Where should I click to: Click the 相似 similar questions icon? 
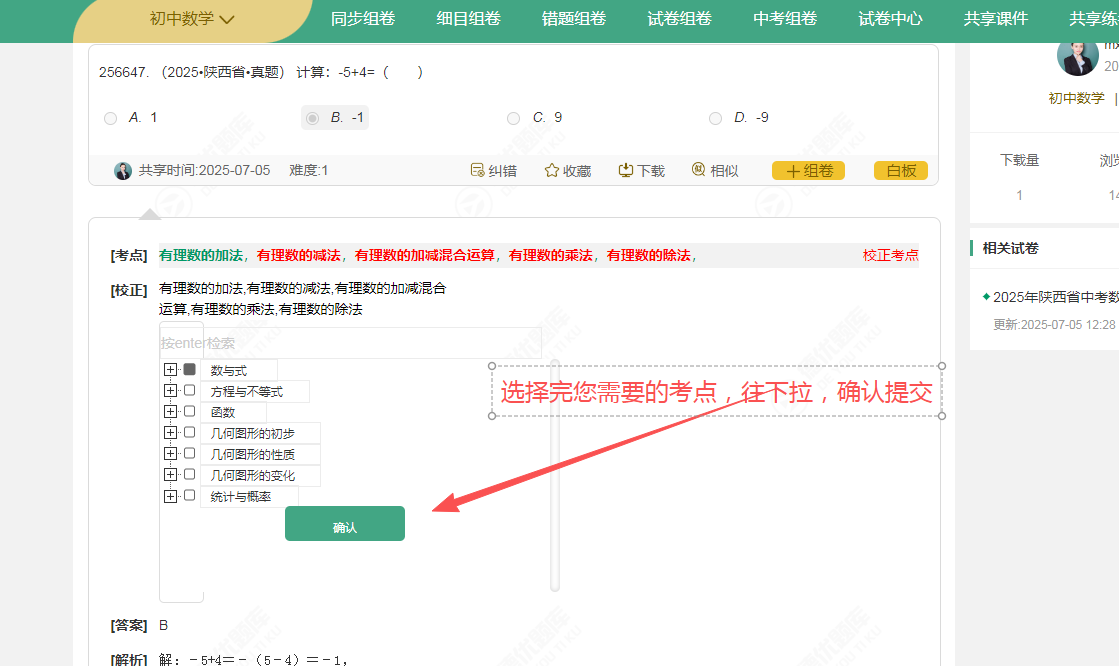[699, 170]
